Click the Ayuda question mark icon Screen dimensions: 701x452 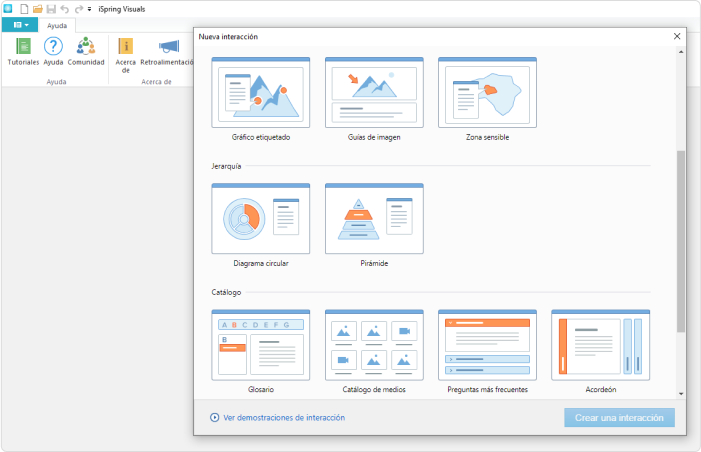(x=53, y=46)
